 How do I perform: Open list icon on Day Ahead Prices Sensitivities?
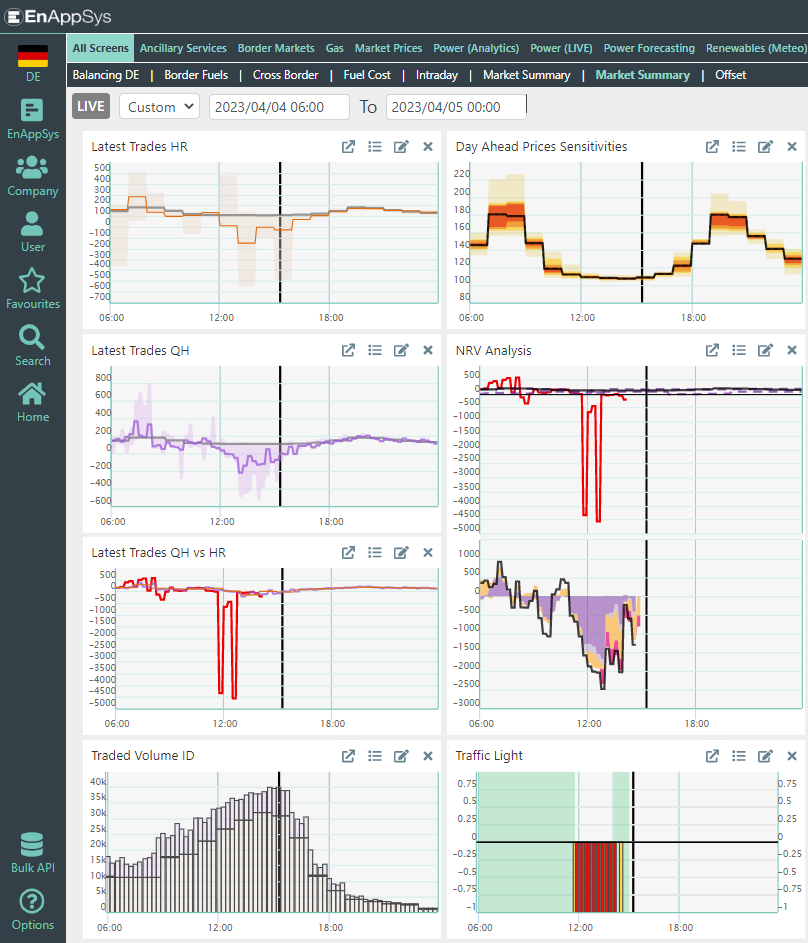(739, 147)
